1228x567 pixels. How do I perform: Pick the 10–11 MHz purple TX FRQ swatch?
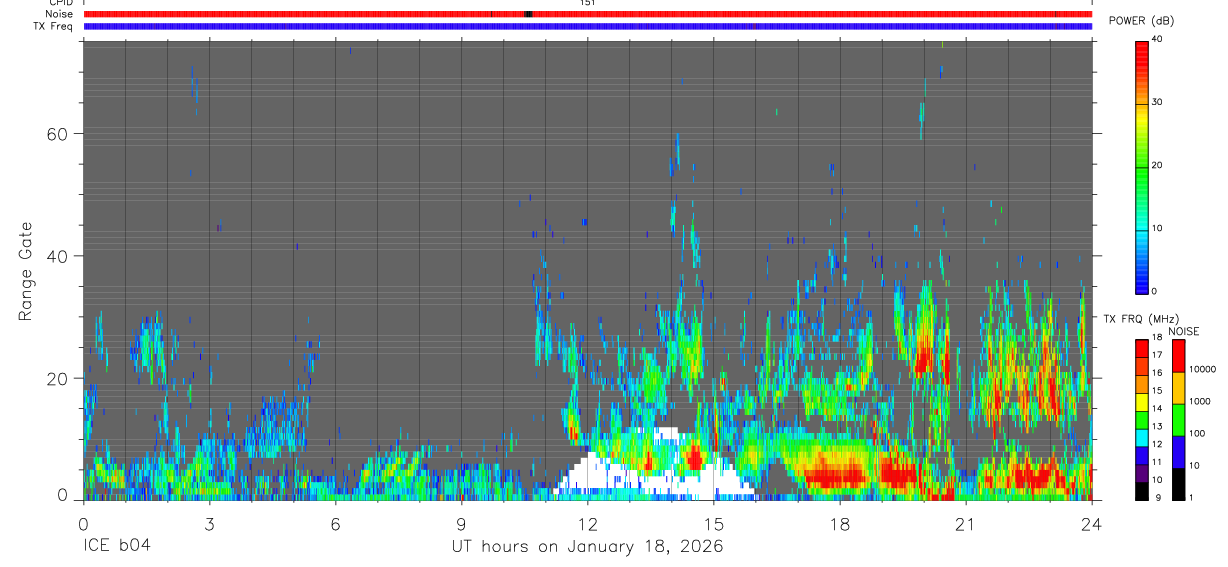click(1142, 473)
